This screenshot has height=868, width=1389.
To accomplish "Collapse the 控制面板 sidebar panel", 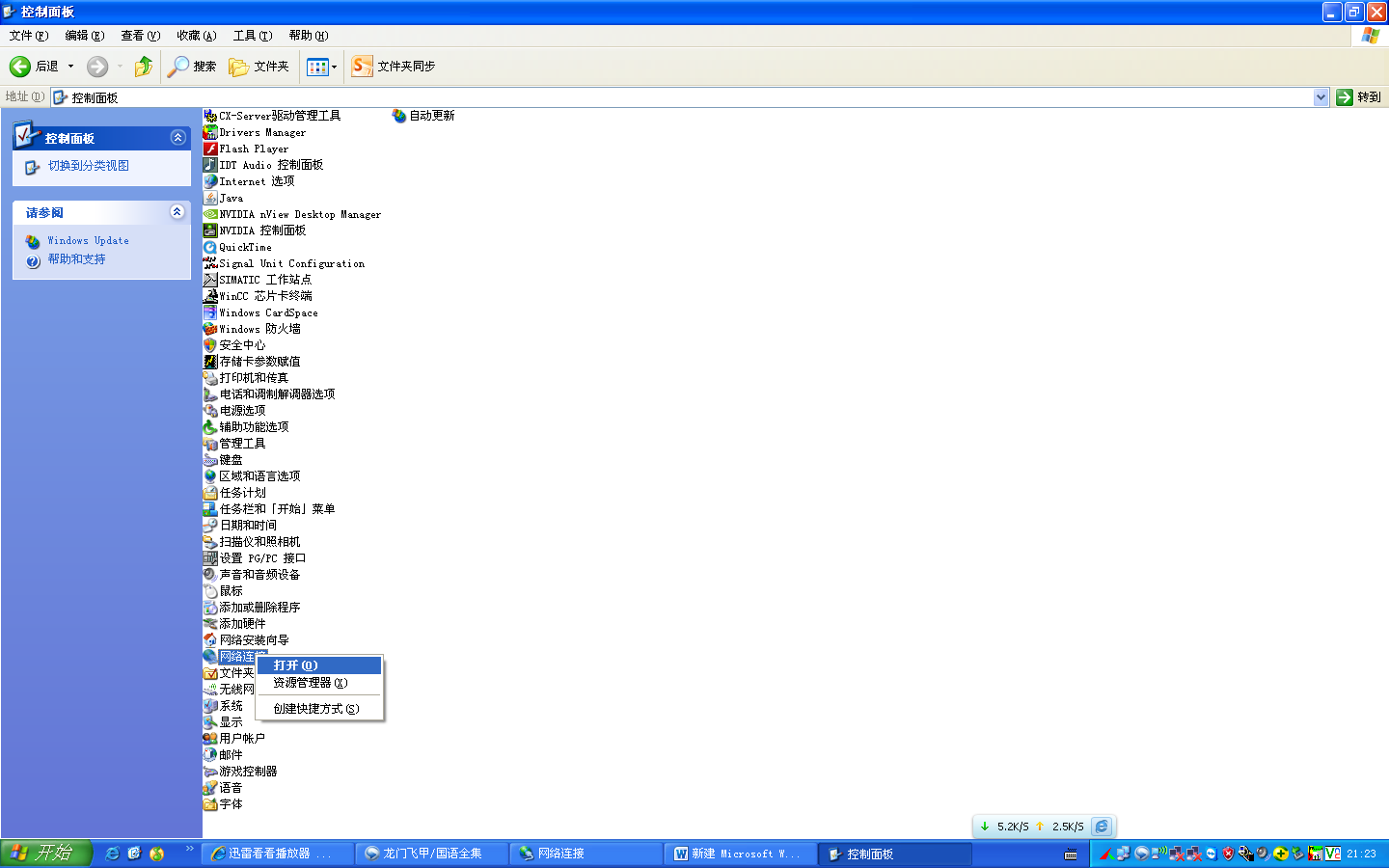I will click(177, 138).
